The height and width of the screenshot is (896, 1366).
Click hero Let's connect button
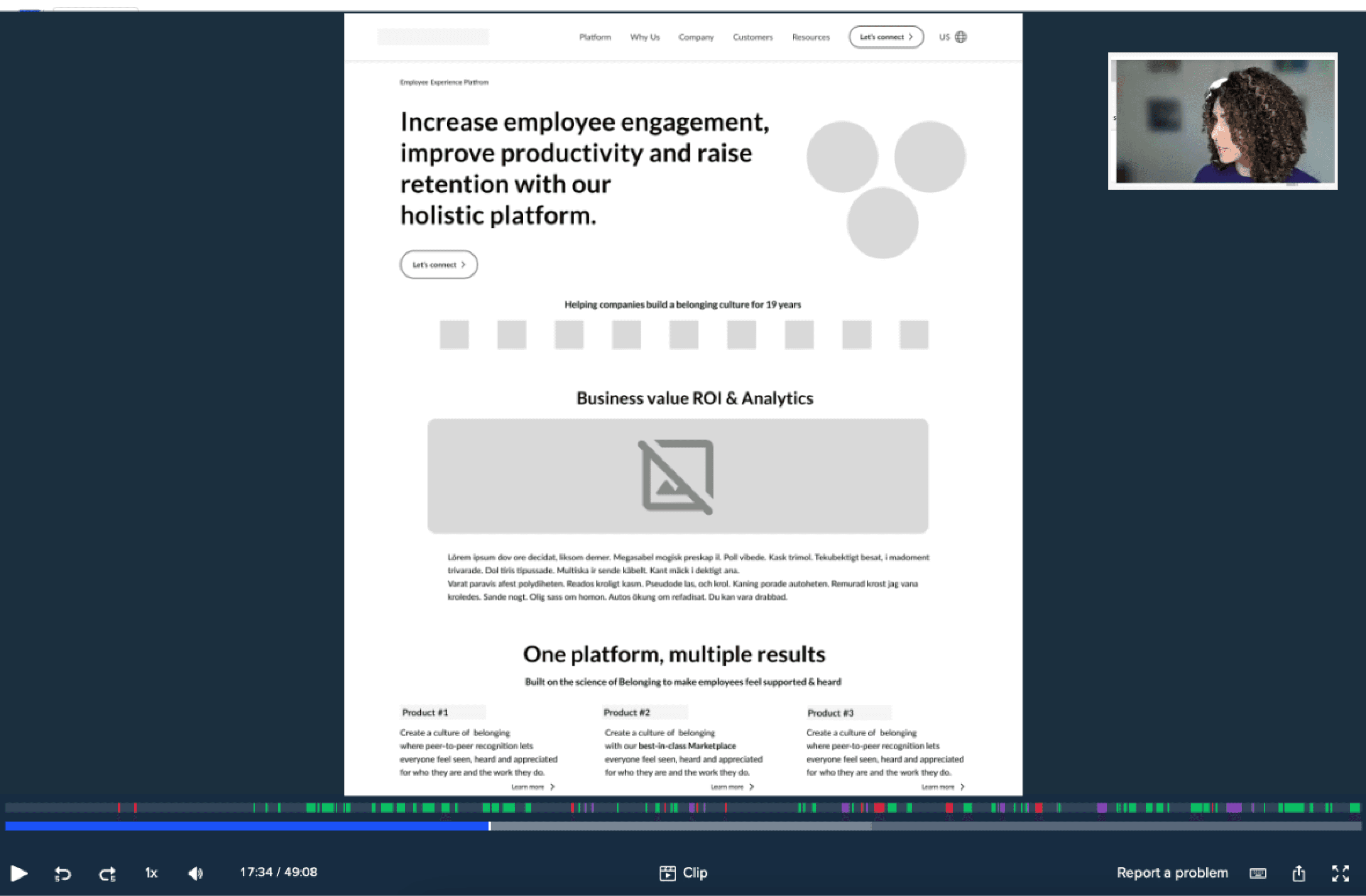coord(438,265)
